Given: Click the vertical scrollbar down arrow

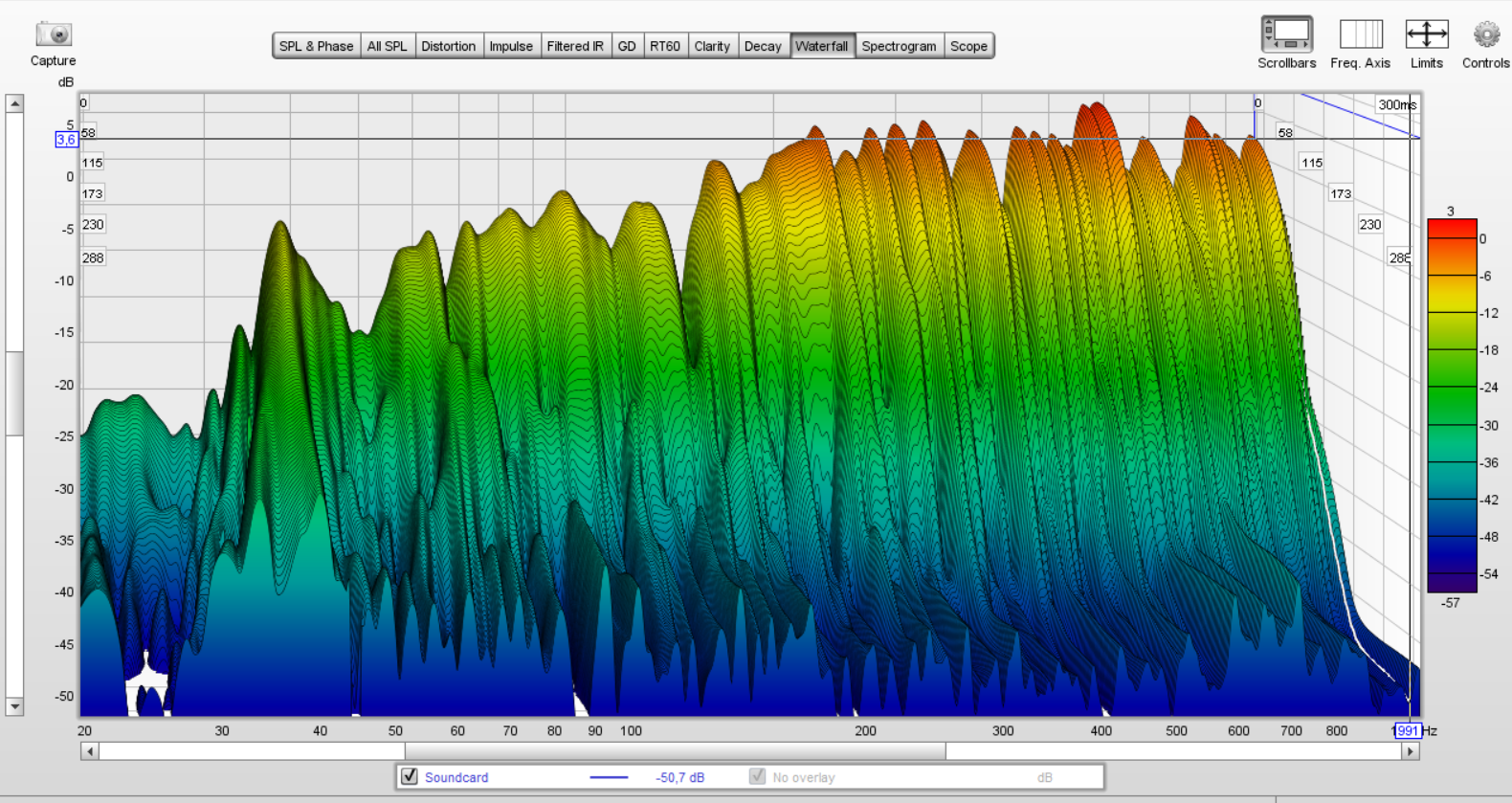Looking at the screenshot, I should [14, 706].
